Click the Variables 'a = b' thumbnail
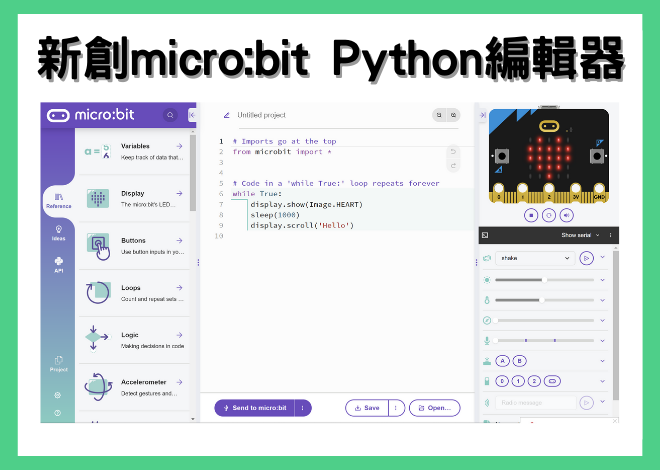Viewport: 660px width, 470px height. (98, 151)
